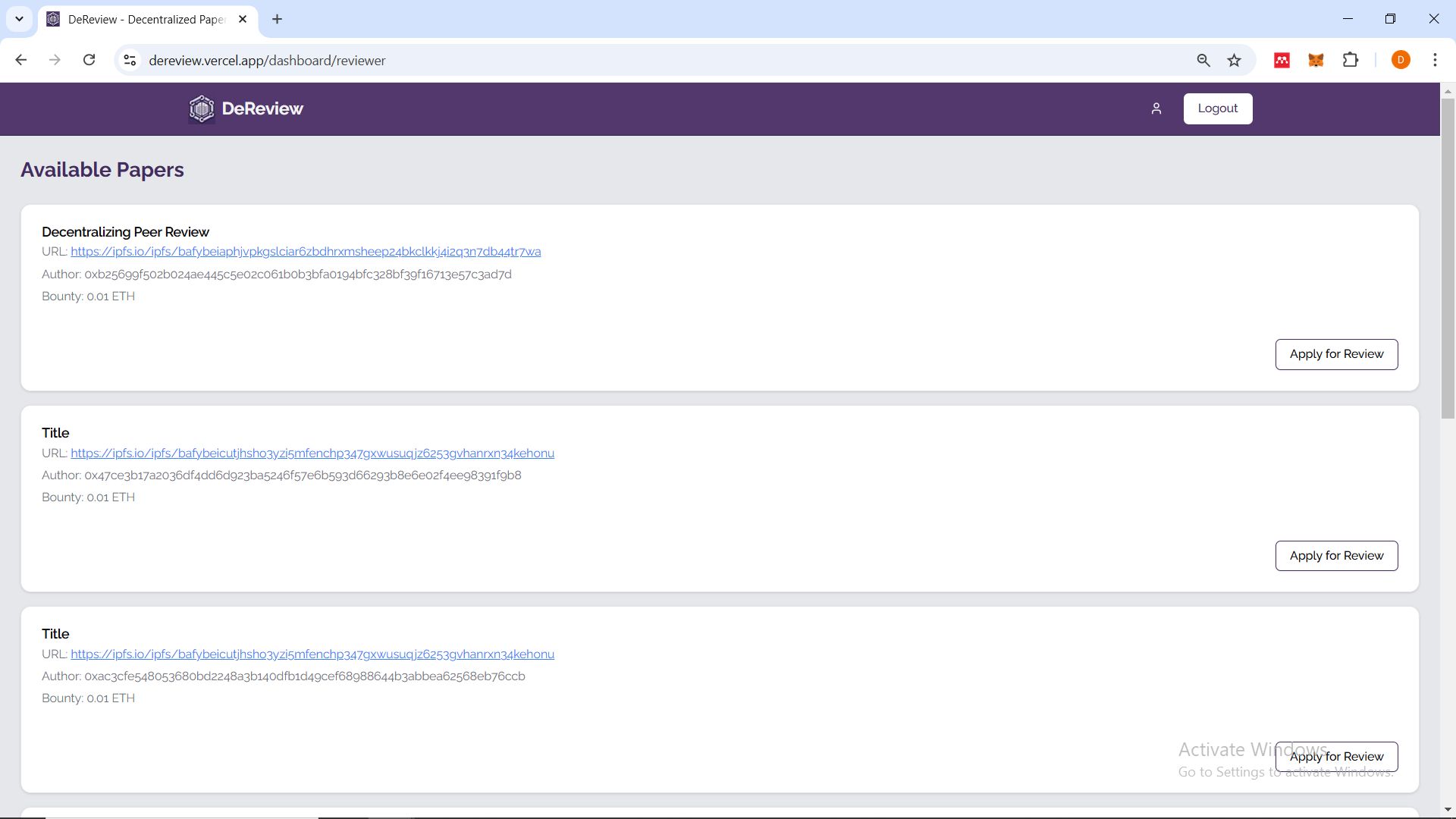Click the Chrome profile avatar icon
The width and height of the screenshot is (1456, 819).
pyautogui.click(x=1401, y=60)
